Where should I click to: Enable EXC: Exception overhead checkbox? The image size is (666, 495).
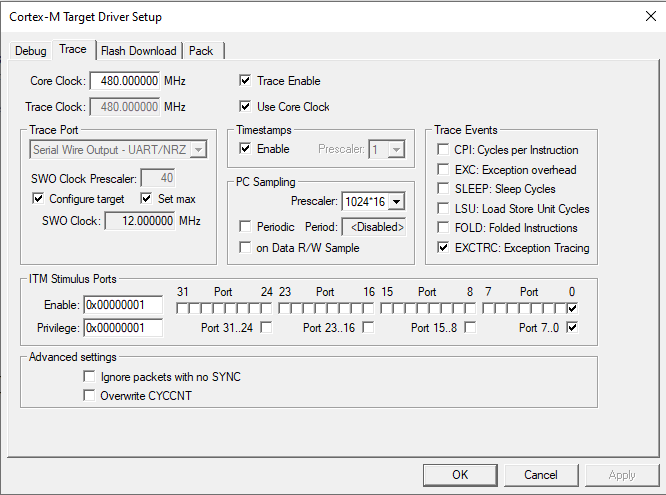[x=443, y=169]
